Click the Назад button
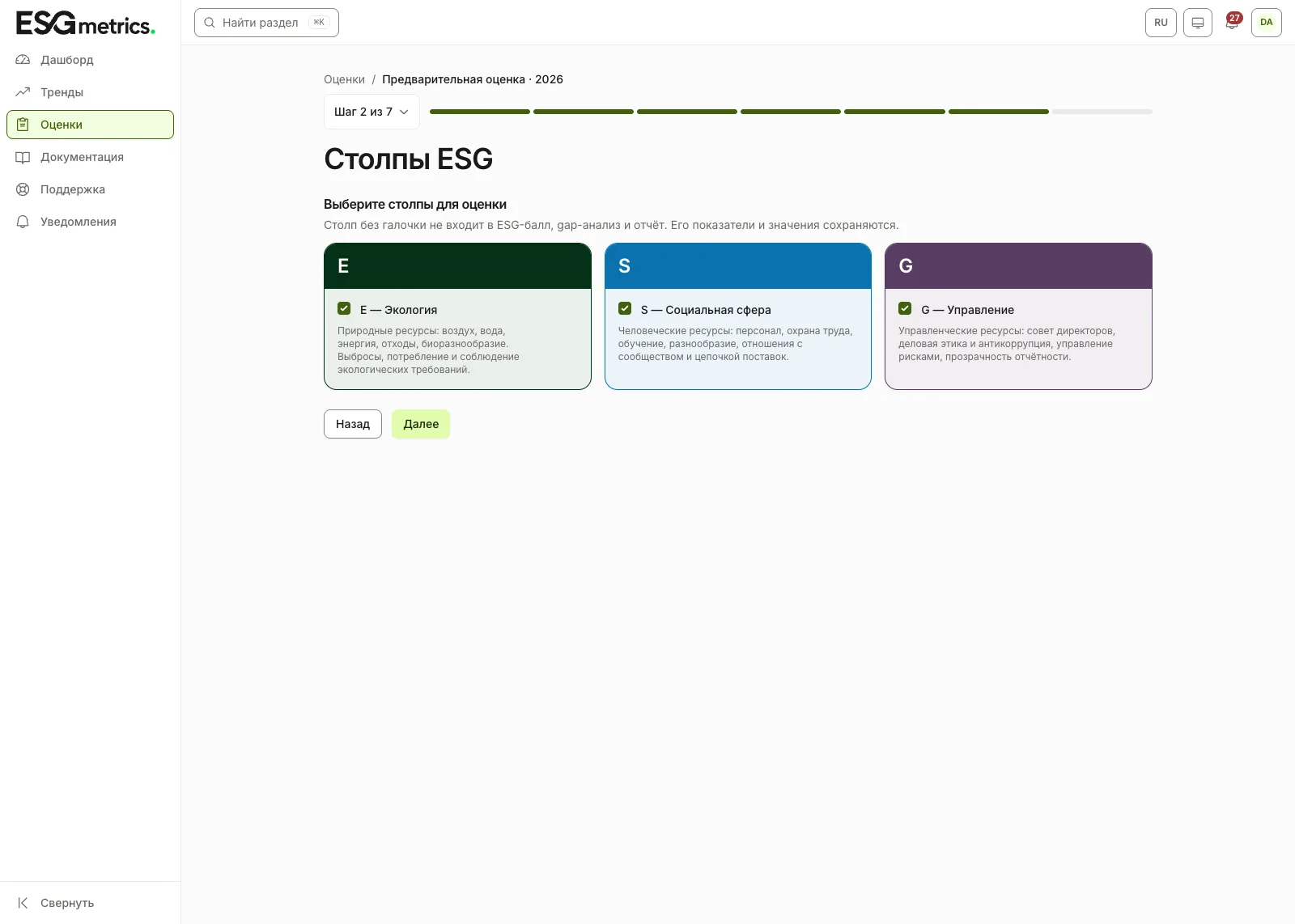This screenshot has height=924, width=1295. click(353, 424)
